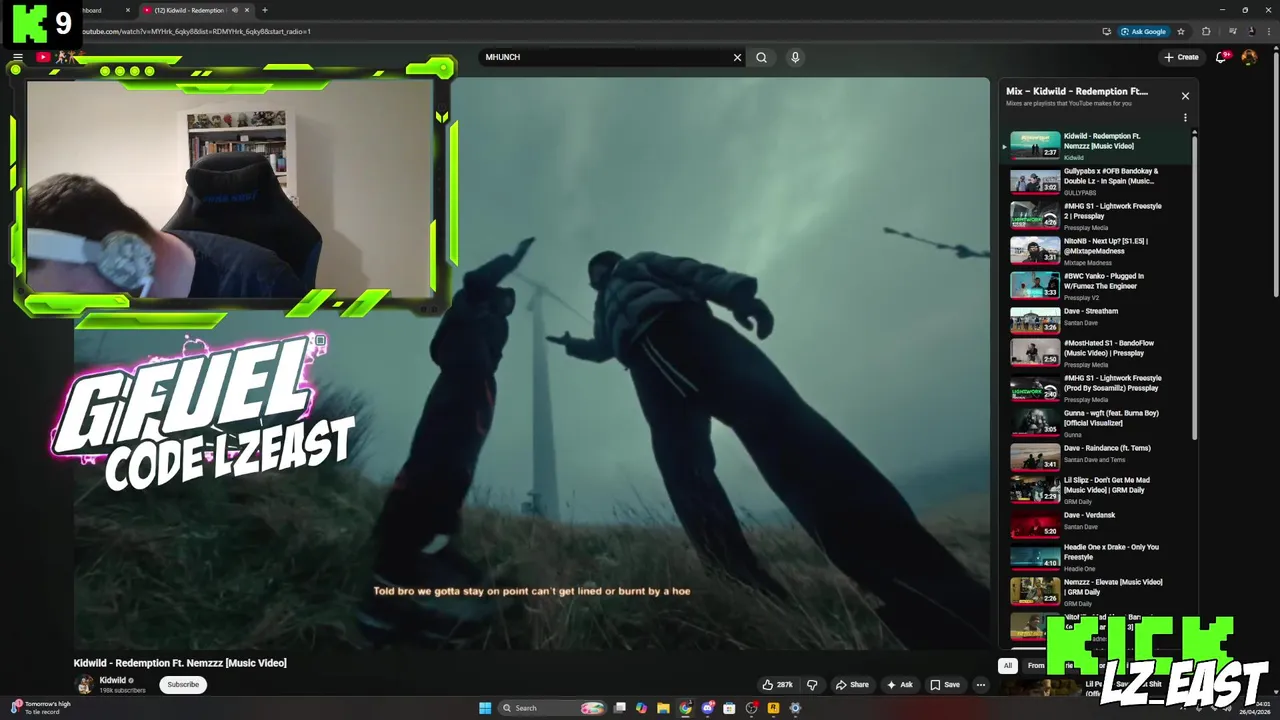Play Dave - Streatham from the mix
Image resolution: width=1280 pixels, height=720 pixels.
pyautogui.click(x=1097, y=320)
